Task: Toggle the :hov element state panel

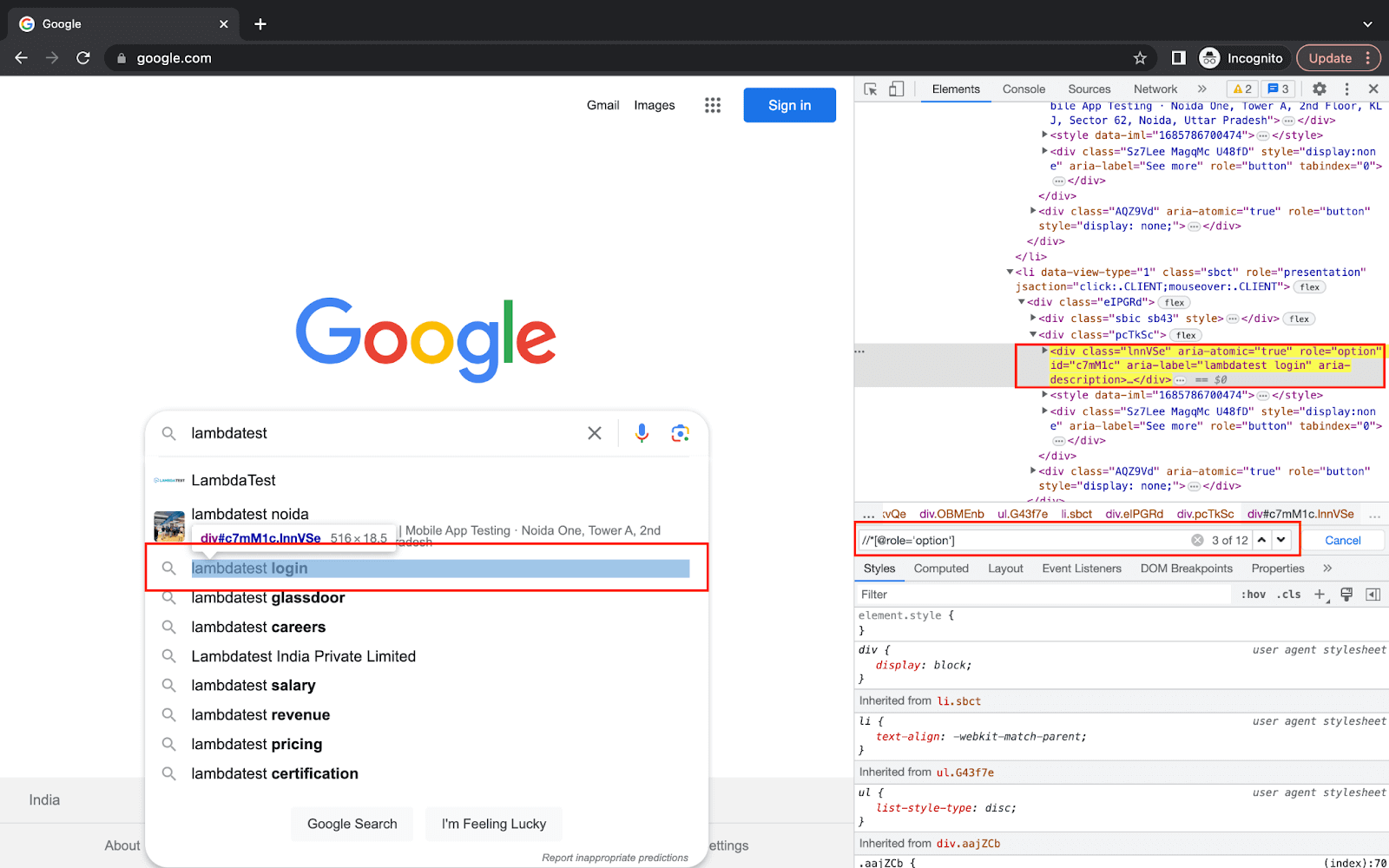Action: tap(1253, 595)
